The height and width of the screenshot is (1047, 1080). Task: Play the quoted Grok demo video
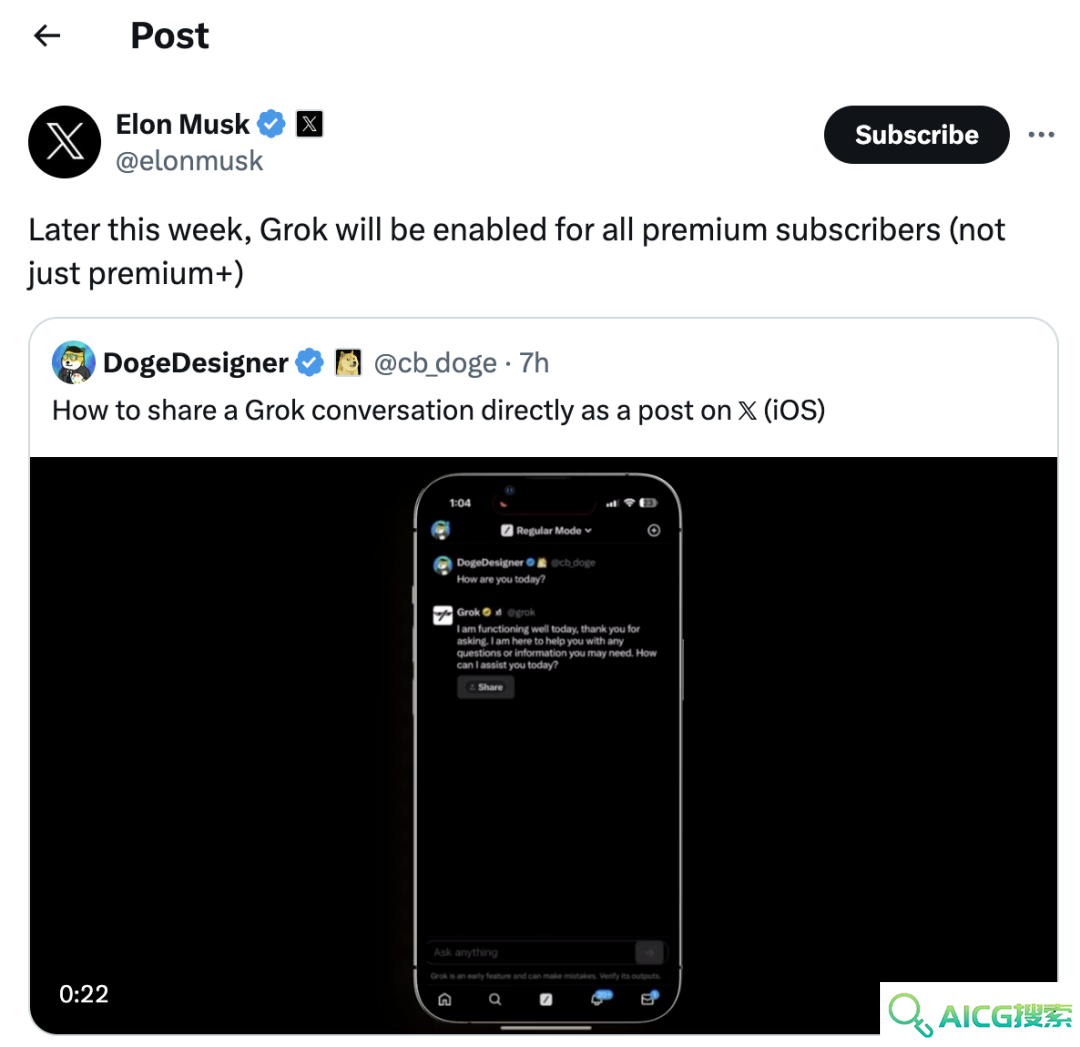[543, 745]
